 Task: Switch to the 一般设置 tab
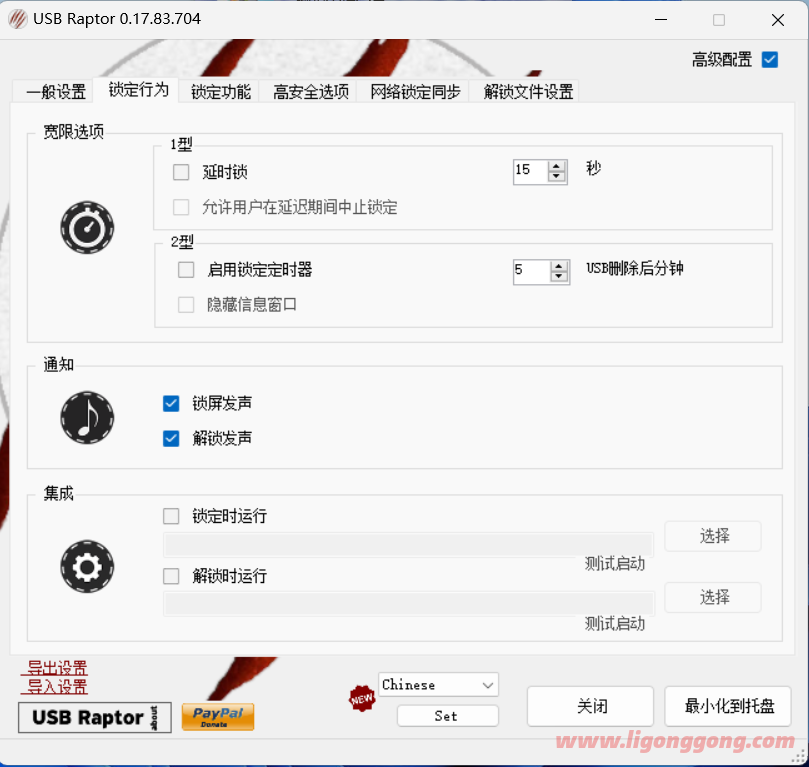tap(56, 92)
